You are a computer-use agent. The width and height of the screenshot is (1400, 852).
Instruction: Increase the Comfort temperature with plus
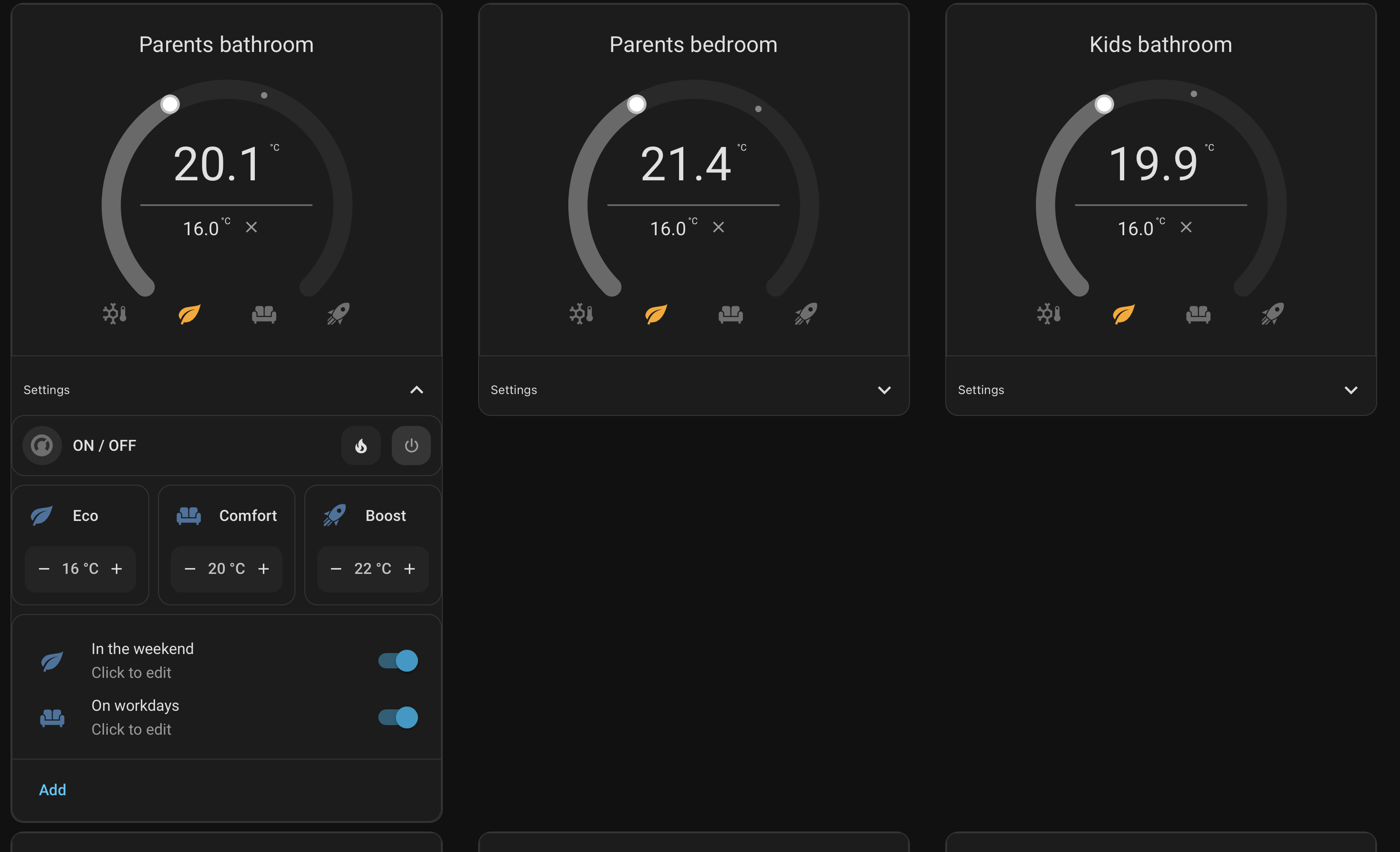(x=264, y=569)
